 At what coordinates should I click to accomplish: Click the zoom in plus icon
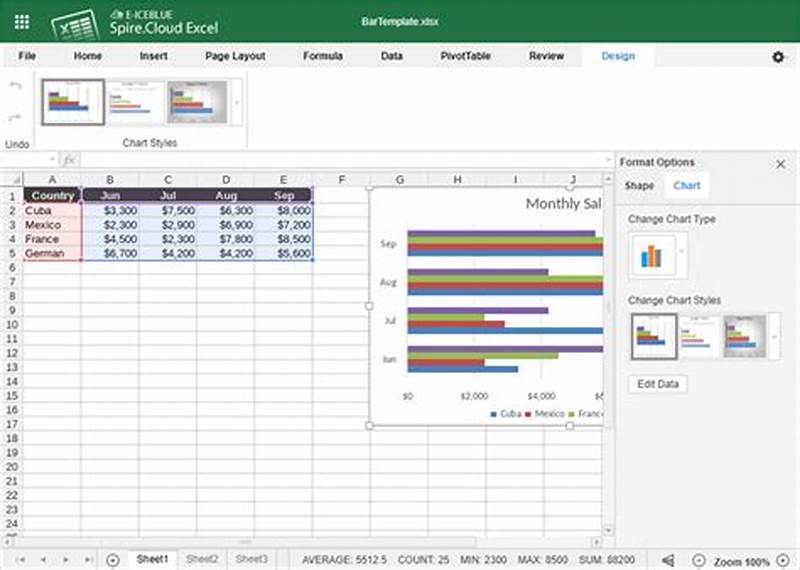783,561
